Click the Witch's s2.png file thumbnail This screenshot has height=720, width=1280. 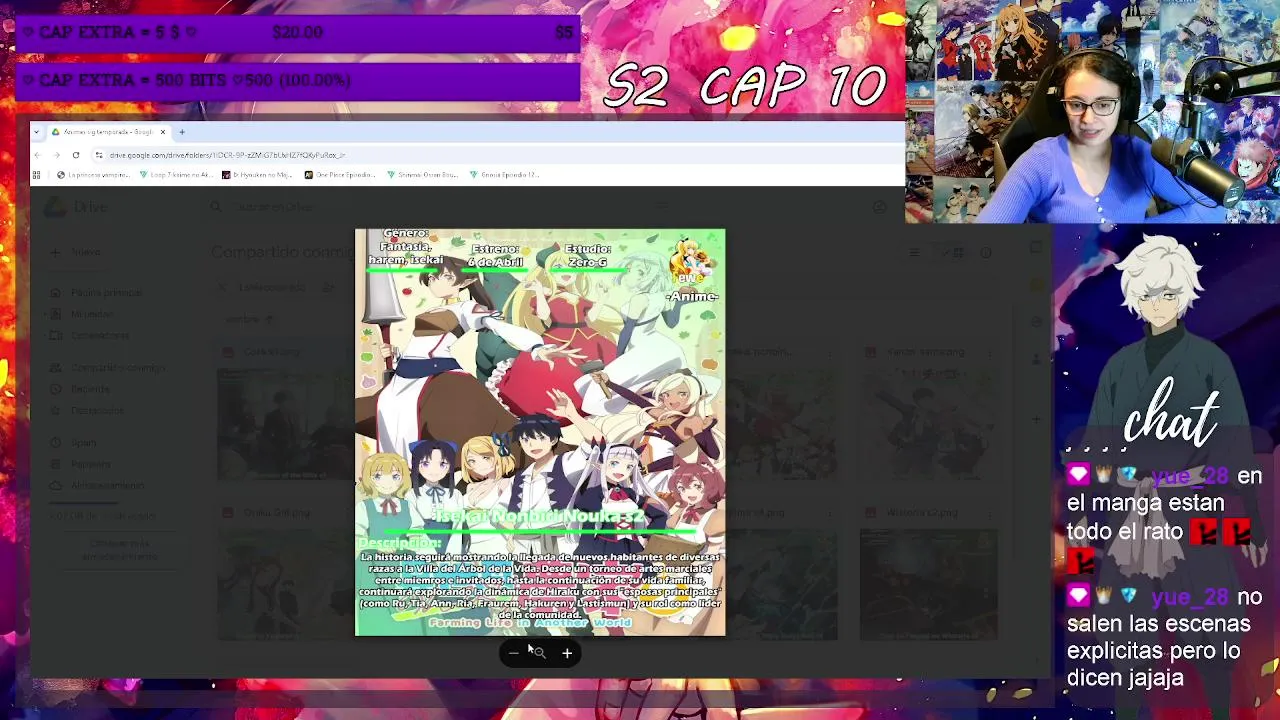point(928,585)
